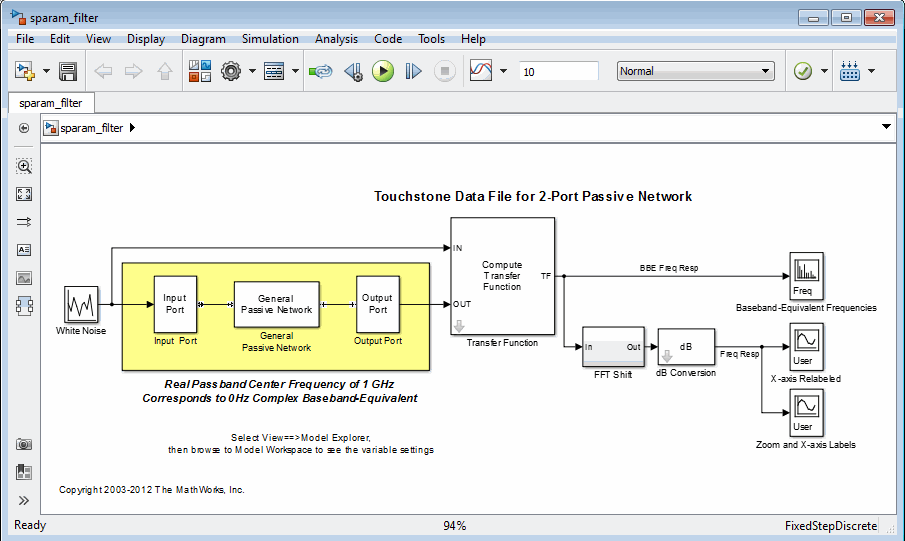
Task: Expand the gear icon dropdown arrow
Action: pos(252,71)
